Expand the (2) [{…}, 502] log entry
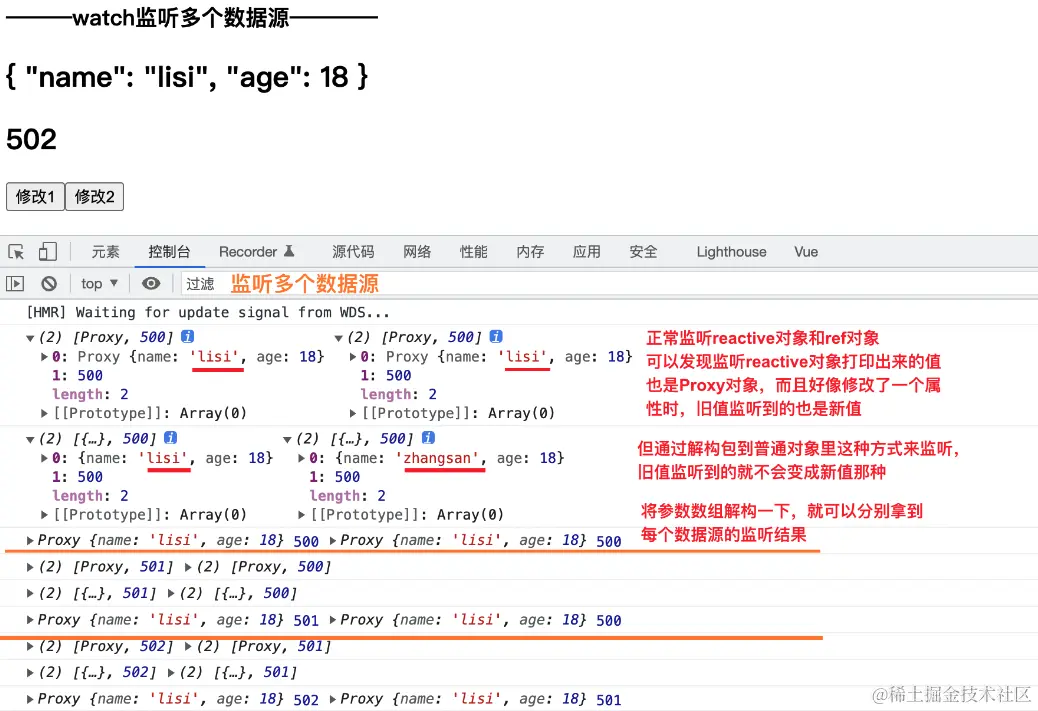The width and height of the screenshot is (1038, 711). (28, 672)
